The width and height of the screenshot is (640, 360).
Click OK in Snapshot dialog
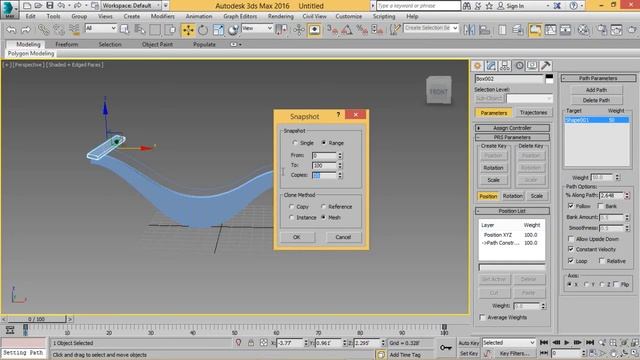click(297, 237)
